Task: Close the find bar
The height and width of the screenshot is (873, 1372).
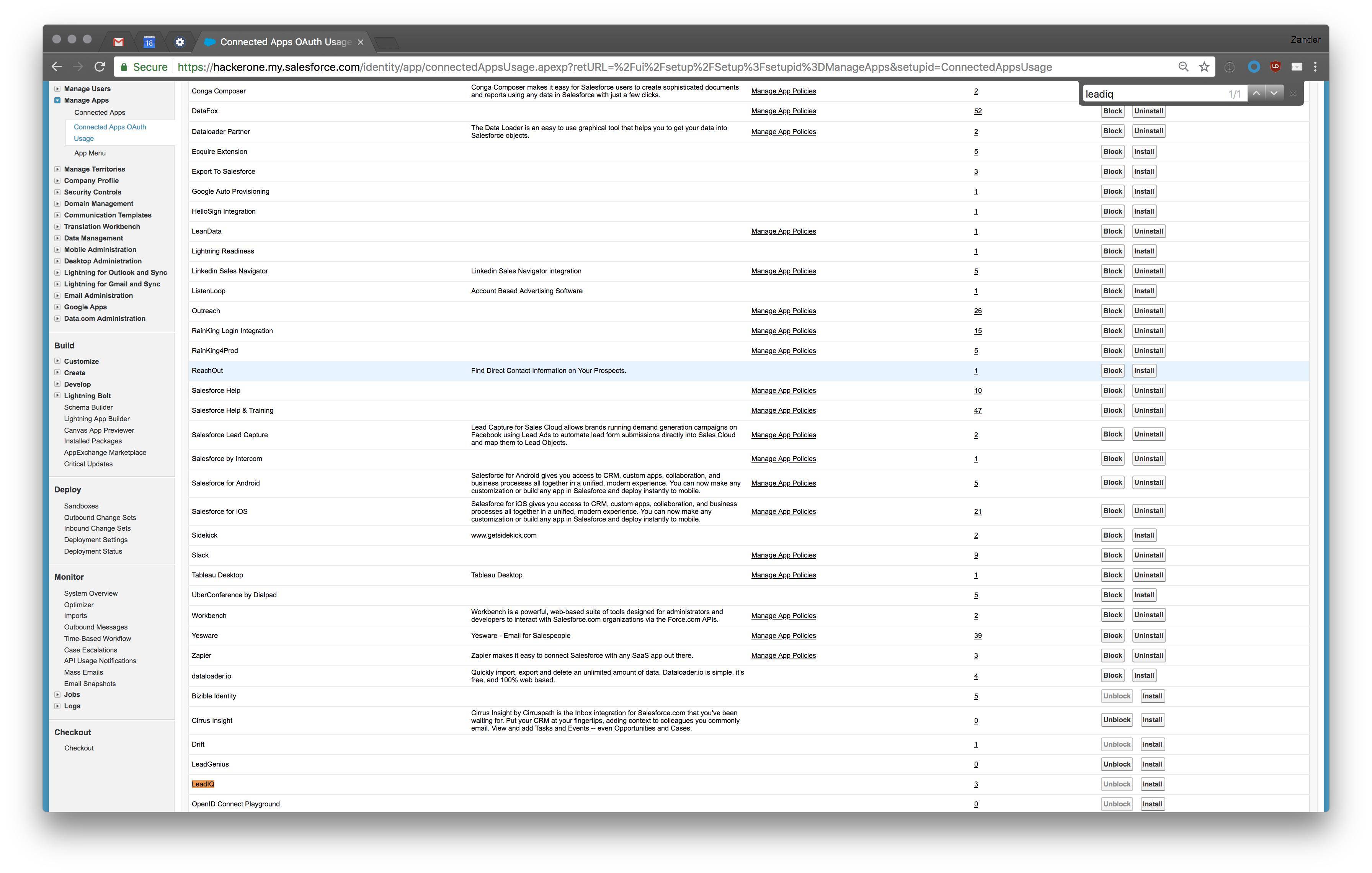Action: (x=1293, y=93)
